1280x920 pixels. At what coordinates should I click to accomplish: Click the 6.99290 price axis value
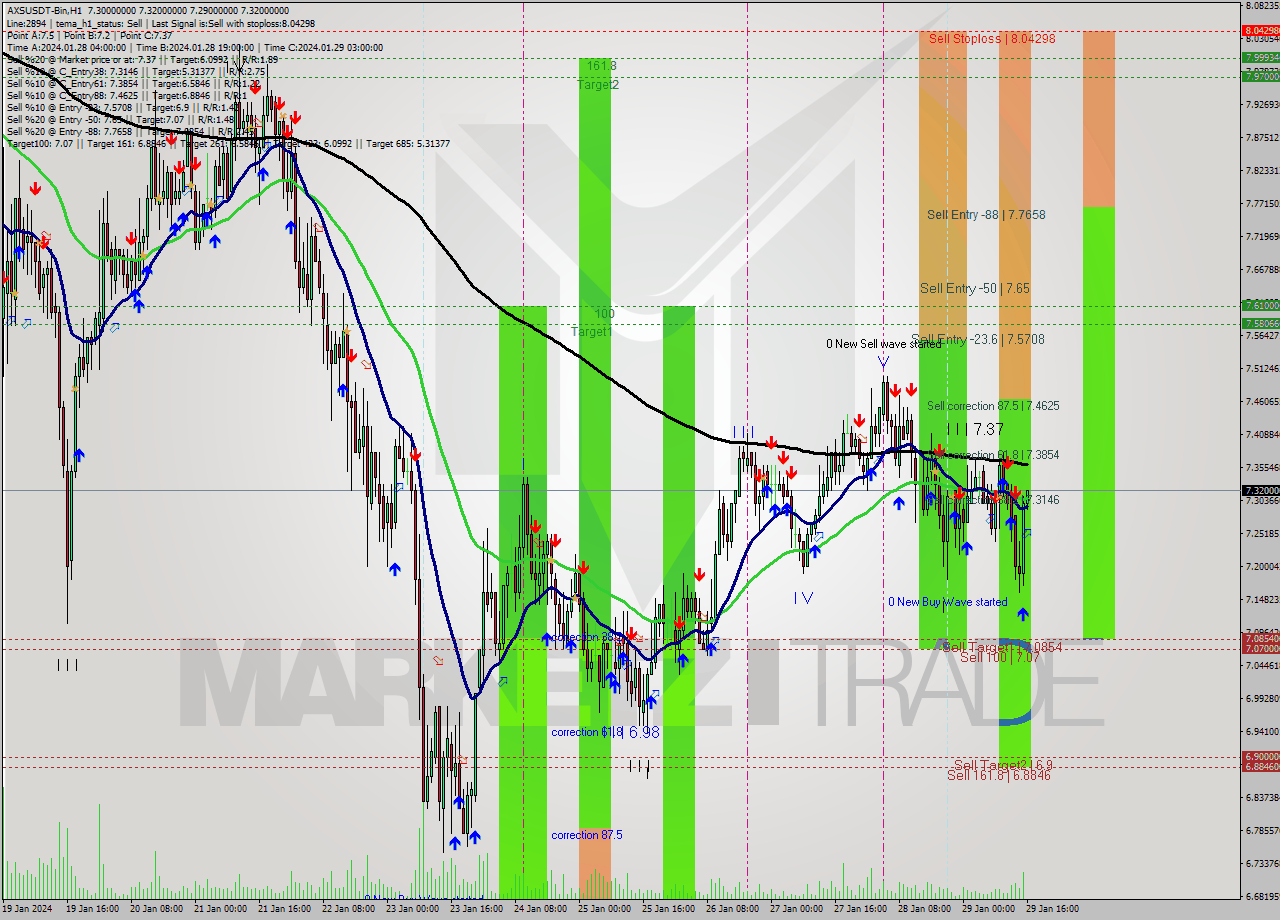[1262, 698]
